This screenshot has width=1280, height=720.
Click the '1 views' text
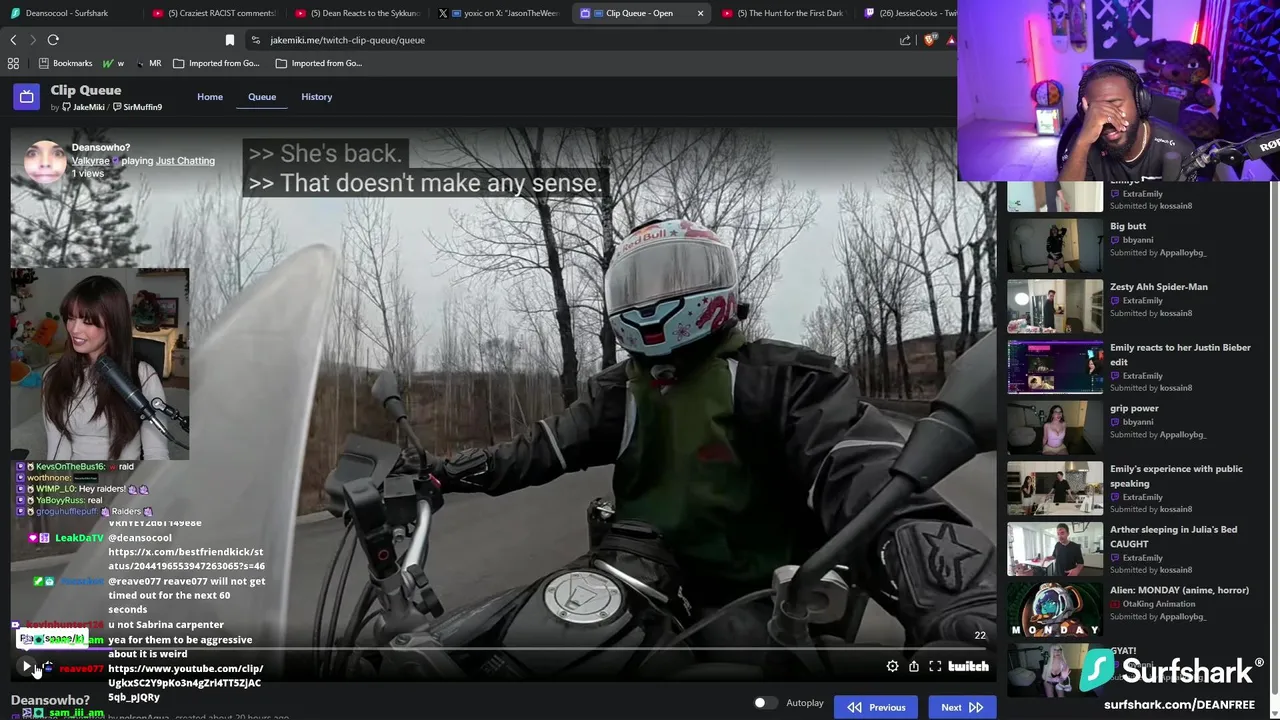(x=87, y=174)
